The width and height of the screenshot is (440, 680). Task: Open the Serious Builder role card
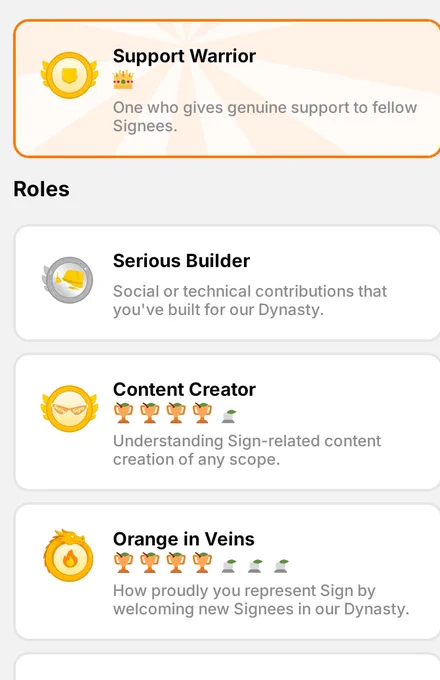227,283
